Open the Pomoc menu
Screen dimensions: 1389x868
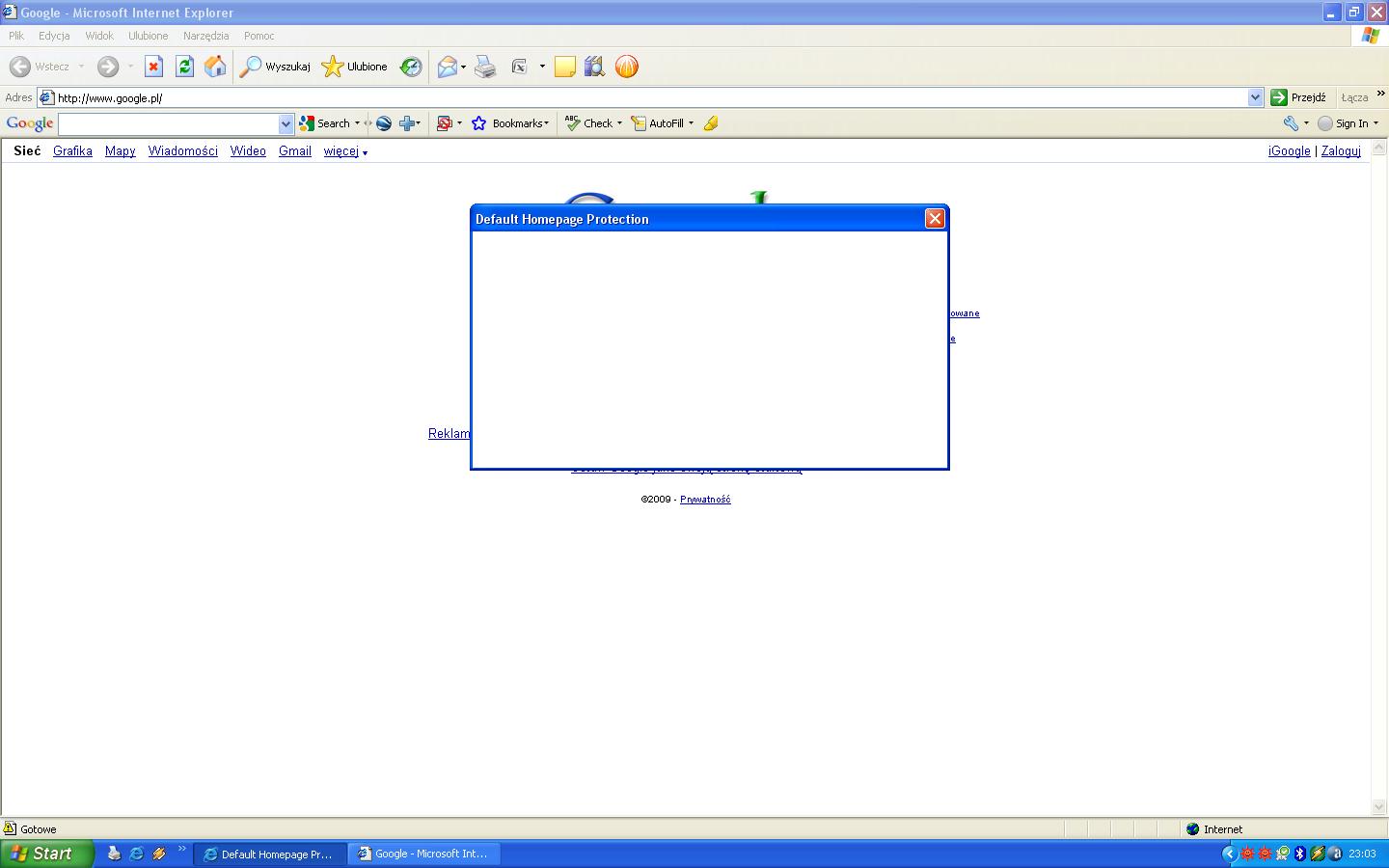259,36
